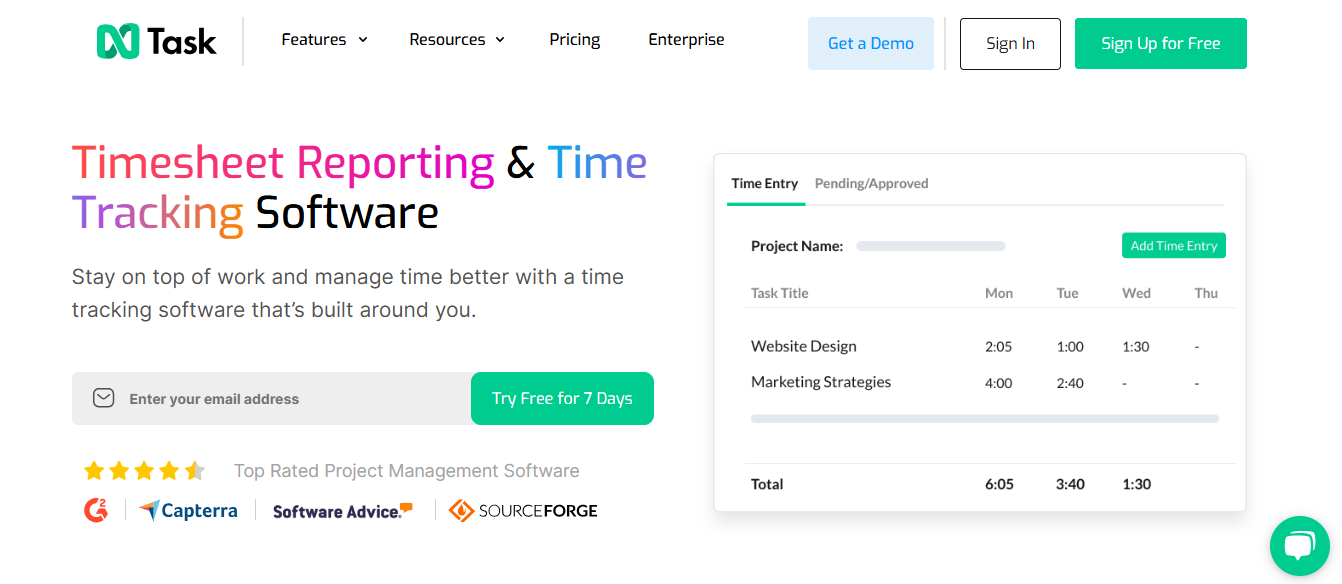Click the horizontal scrollbar below the timesheet rows
Image resolution: width=1342 pixels, height=584 pixels.
point(984,418)
